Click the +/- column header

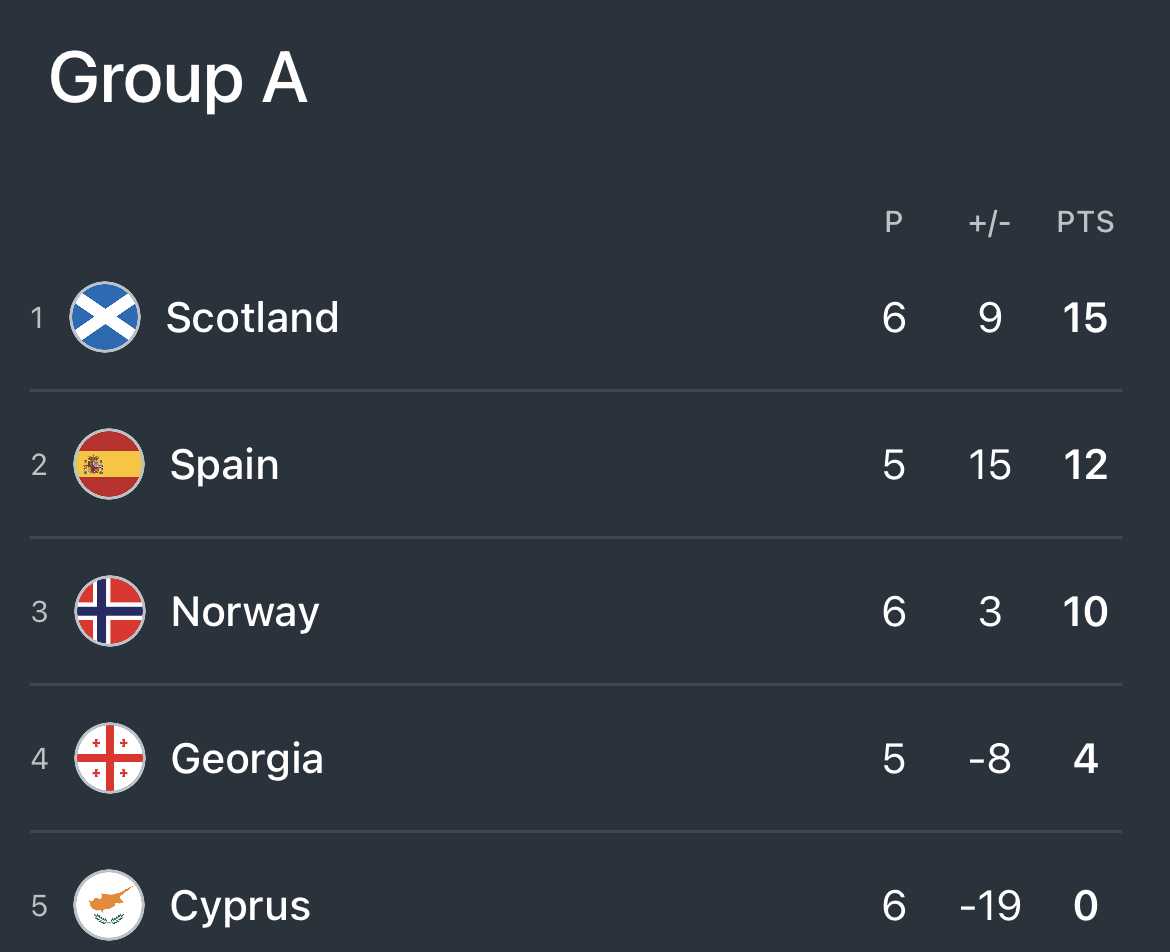(989, 222)
